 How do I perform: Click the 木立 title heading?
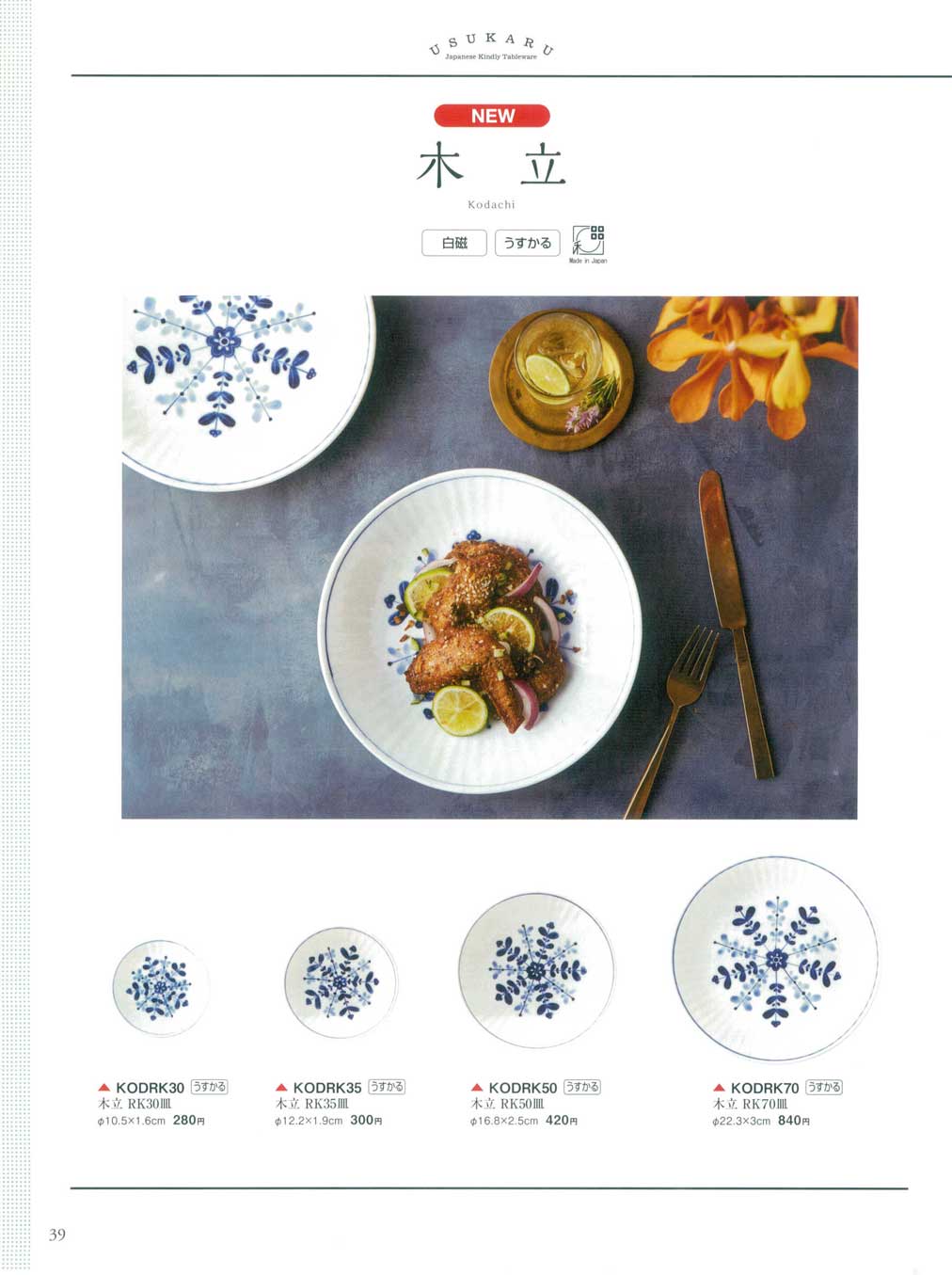pos(491,166)
